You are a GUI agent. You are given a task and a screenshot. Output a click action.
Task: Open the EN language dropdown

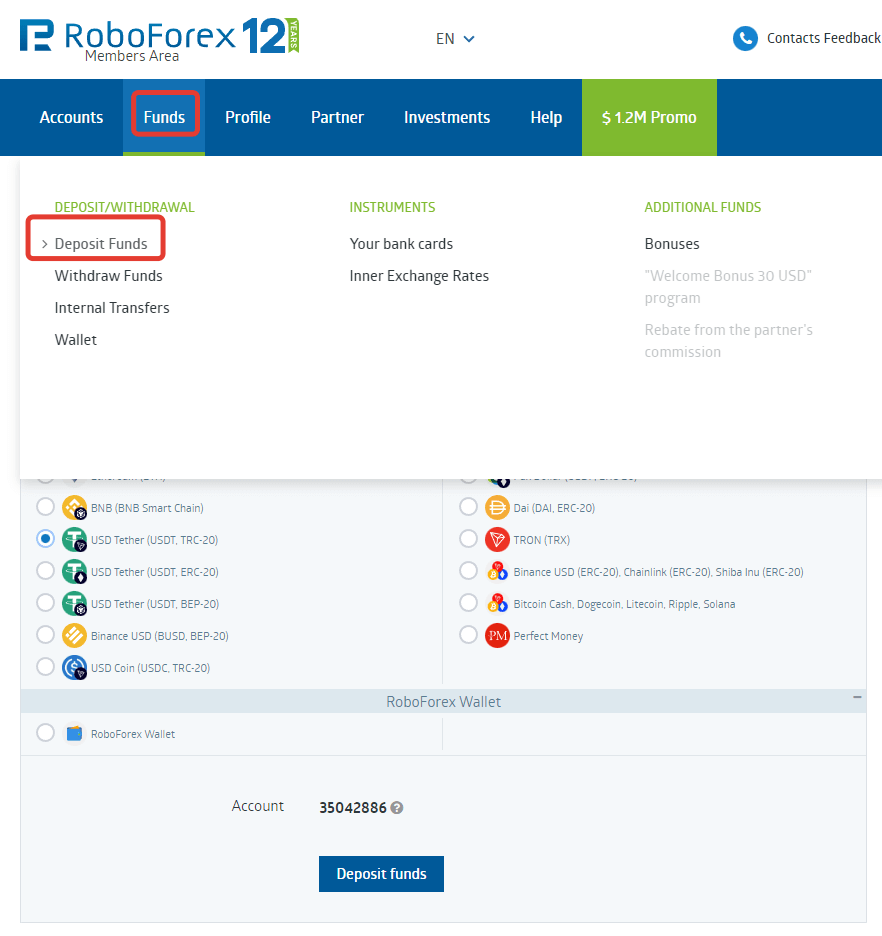(x=455, y=39)
